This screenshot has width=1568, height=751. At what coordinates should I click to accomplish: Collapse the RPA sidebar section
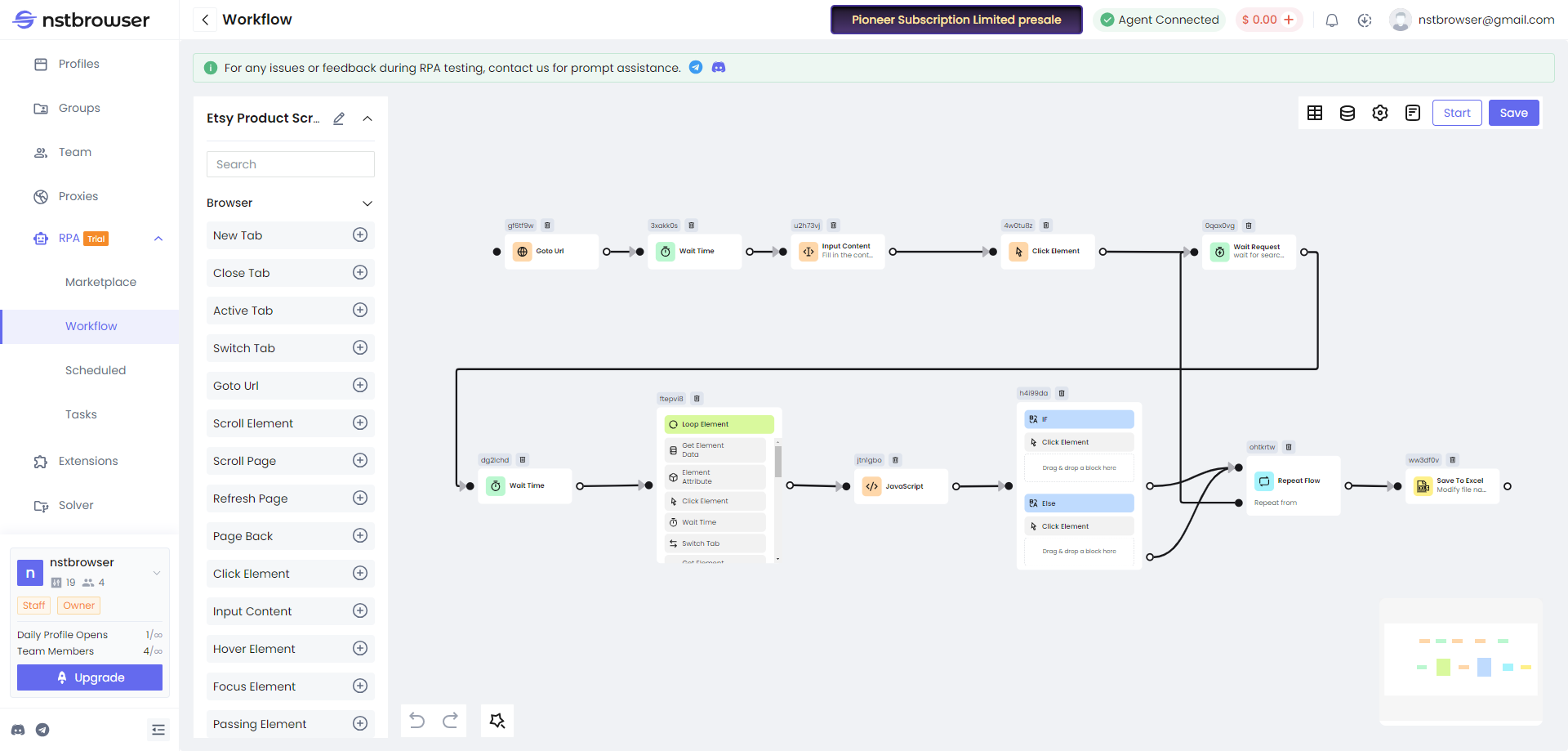[x=158, y=239]
